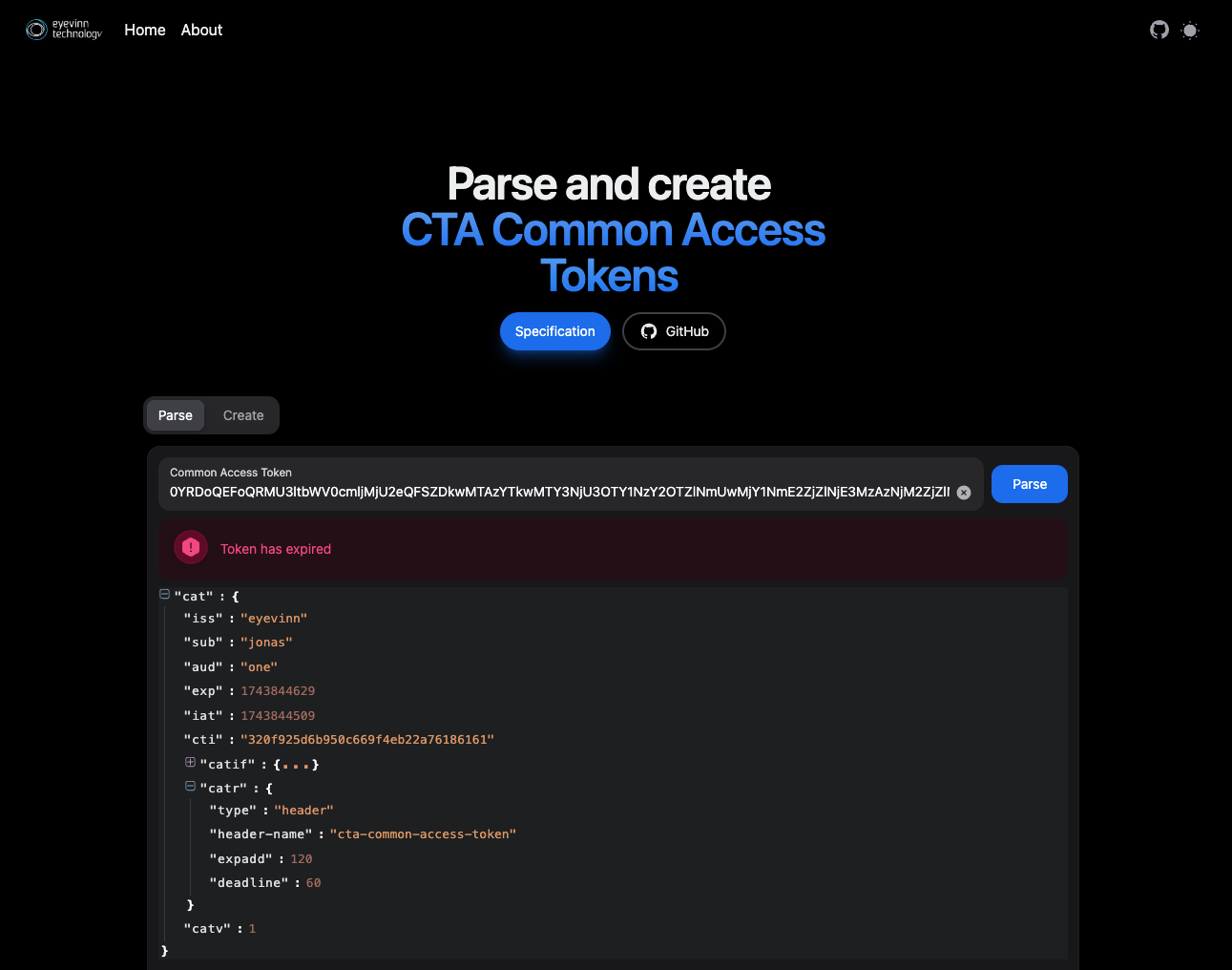Click the "expadd" value 120

click(x=302, y=859)
